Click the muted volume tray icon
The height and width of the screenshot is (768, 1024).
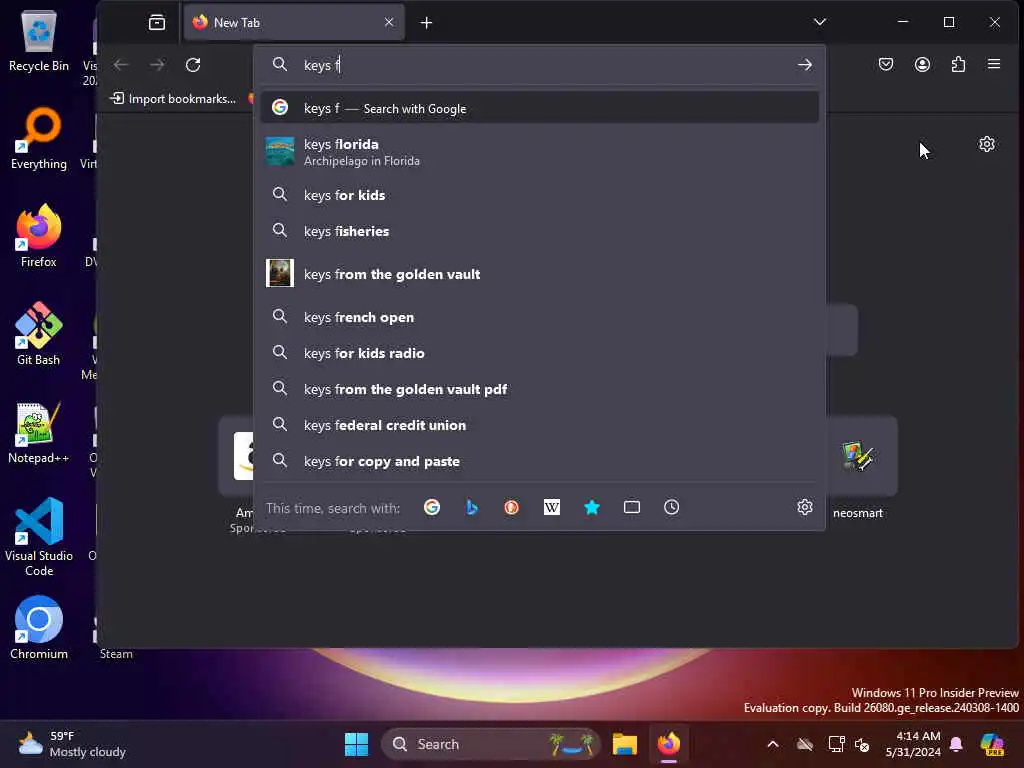pyautogui.click(x=862, y=744)
